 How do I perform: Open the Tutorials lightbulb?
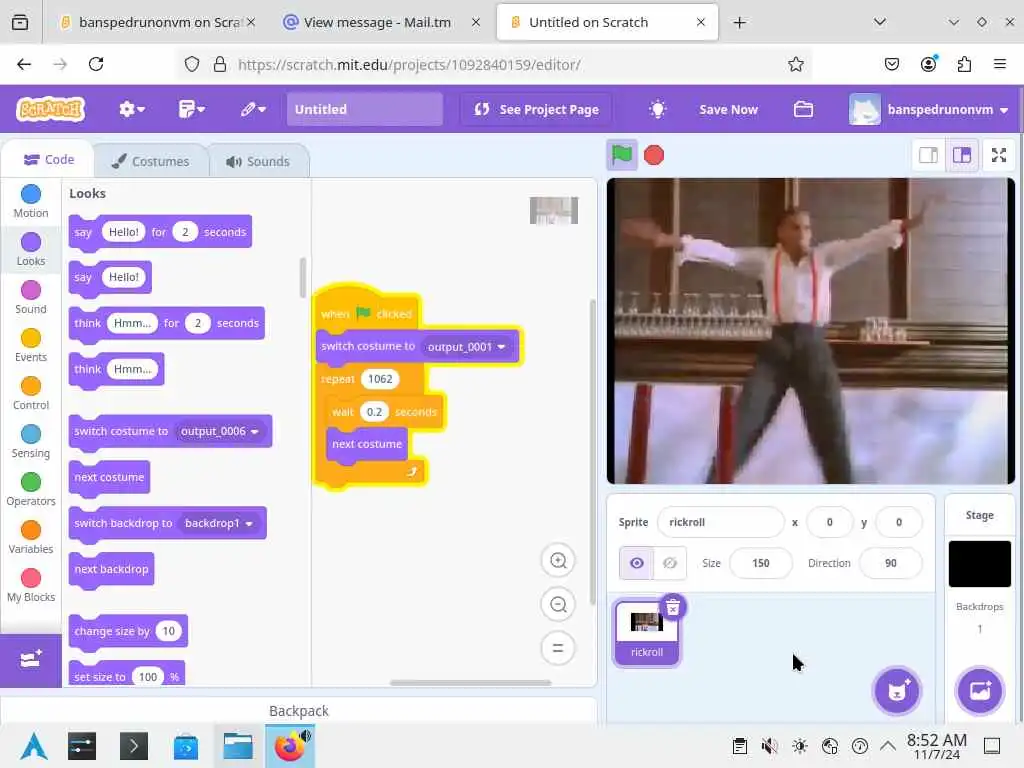coord(657,109)
